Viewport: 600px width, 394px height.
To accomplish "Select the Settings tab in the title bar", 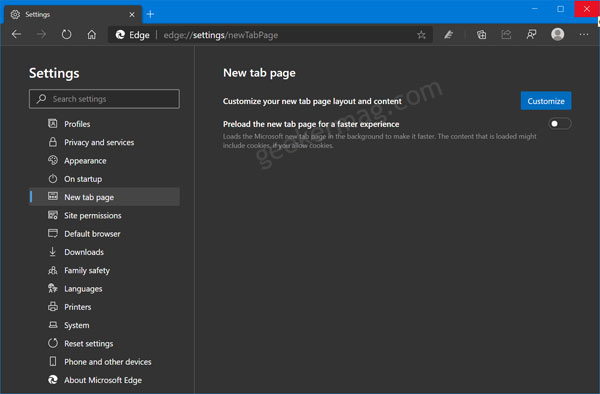I will (x=73, y=15).
